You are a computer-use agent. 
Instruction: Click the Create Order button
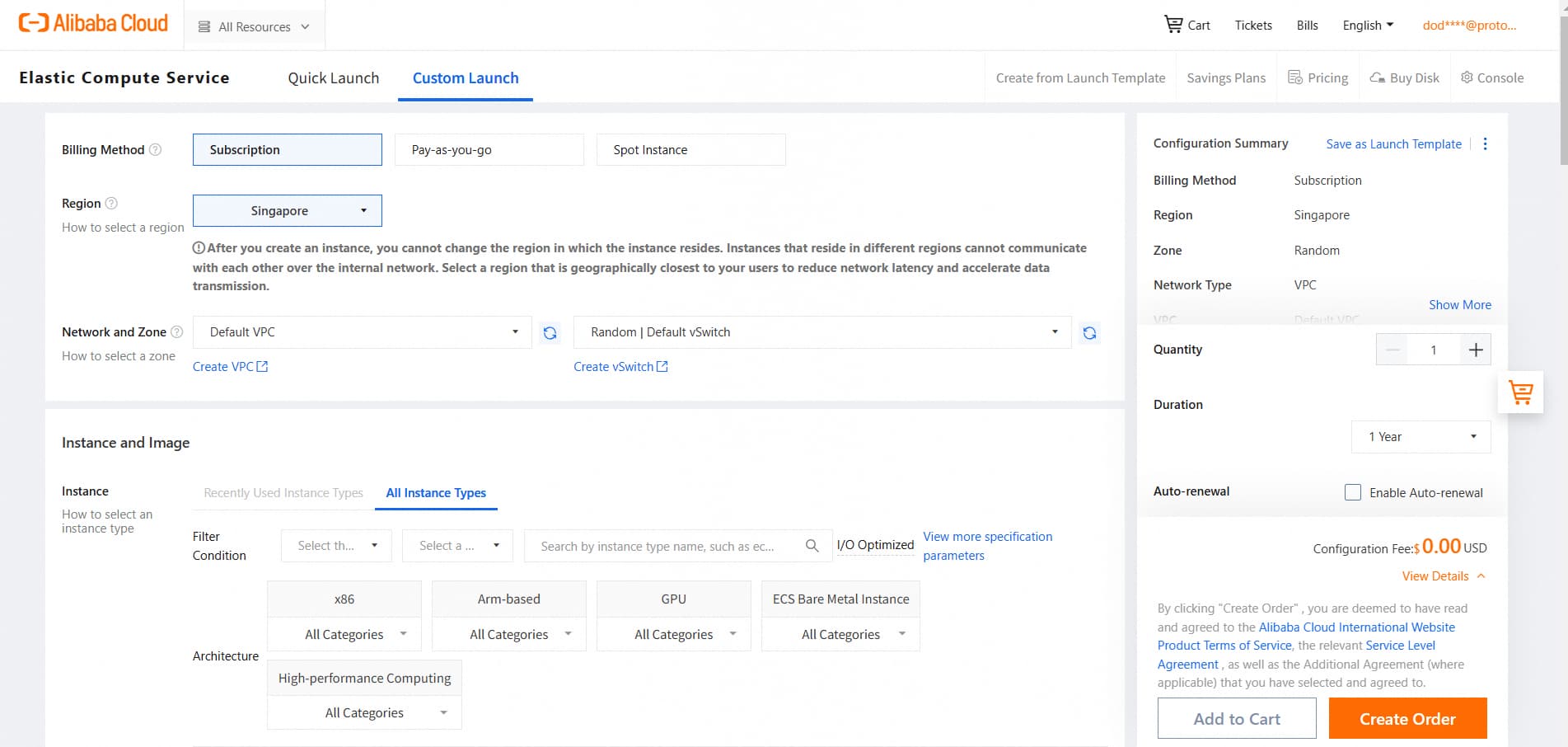point(1407,719)
